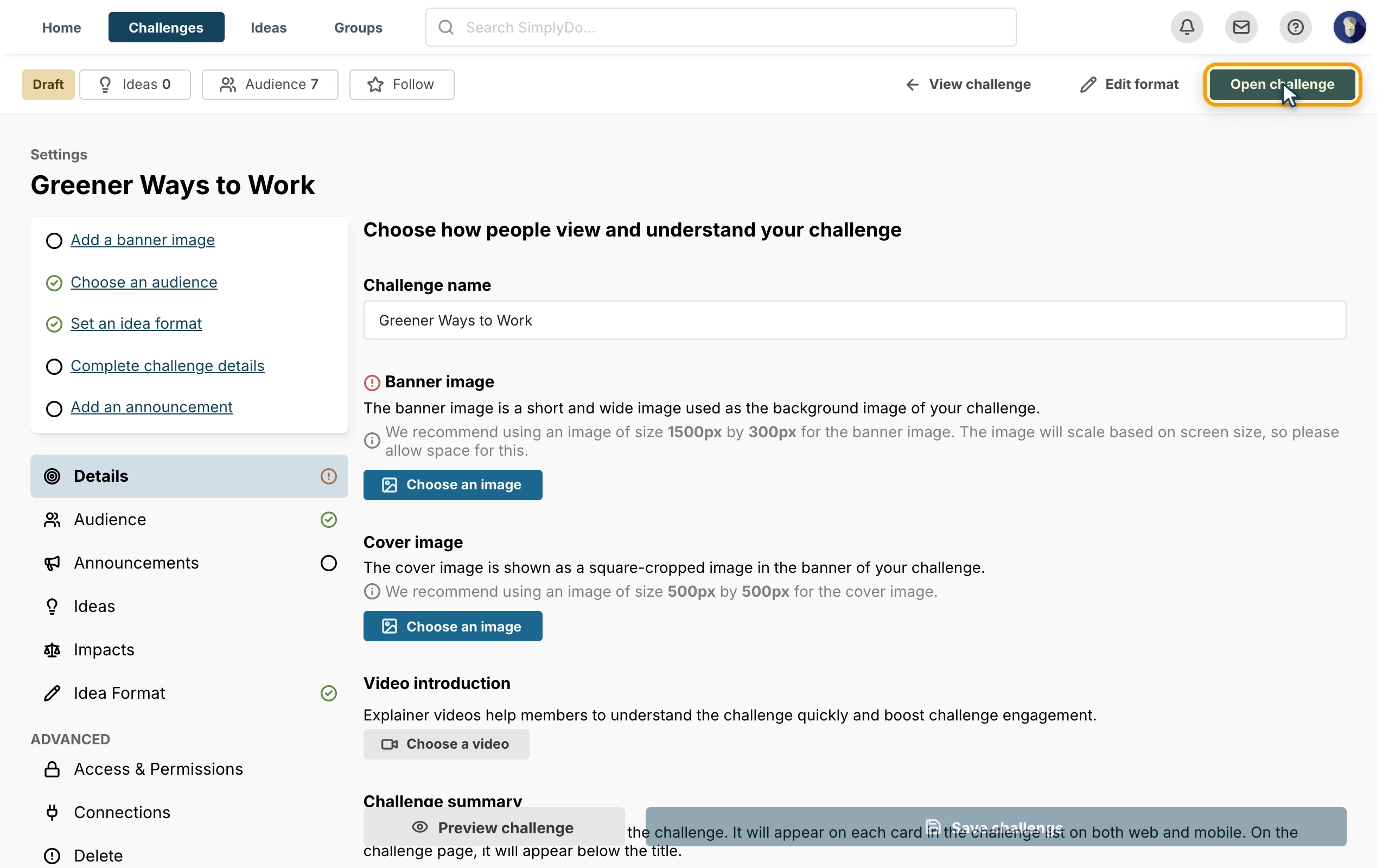This screenshot has height=868, width=1389.
Task: Select the Challenges nav tab
Action: click(166, 27)
